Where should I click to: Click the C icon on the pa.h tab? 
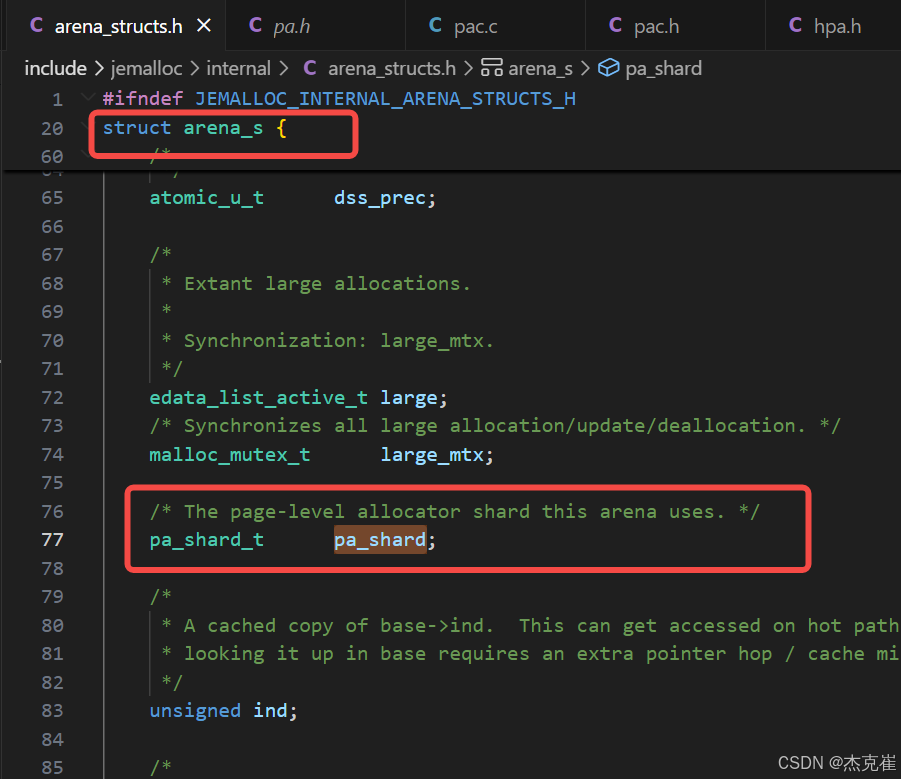pyautogui.click(x=255, y=25)
